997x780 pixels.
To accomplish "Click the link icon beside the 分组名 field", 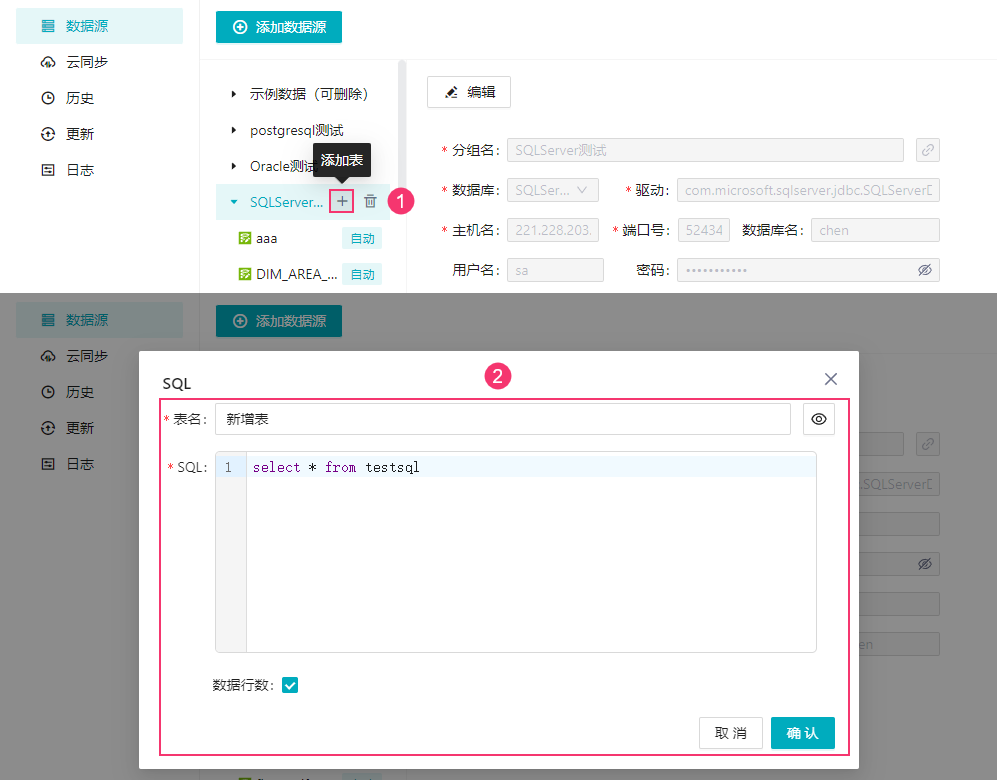I will coord(928,150).
